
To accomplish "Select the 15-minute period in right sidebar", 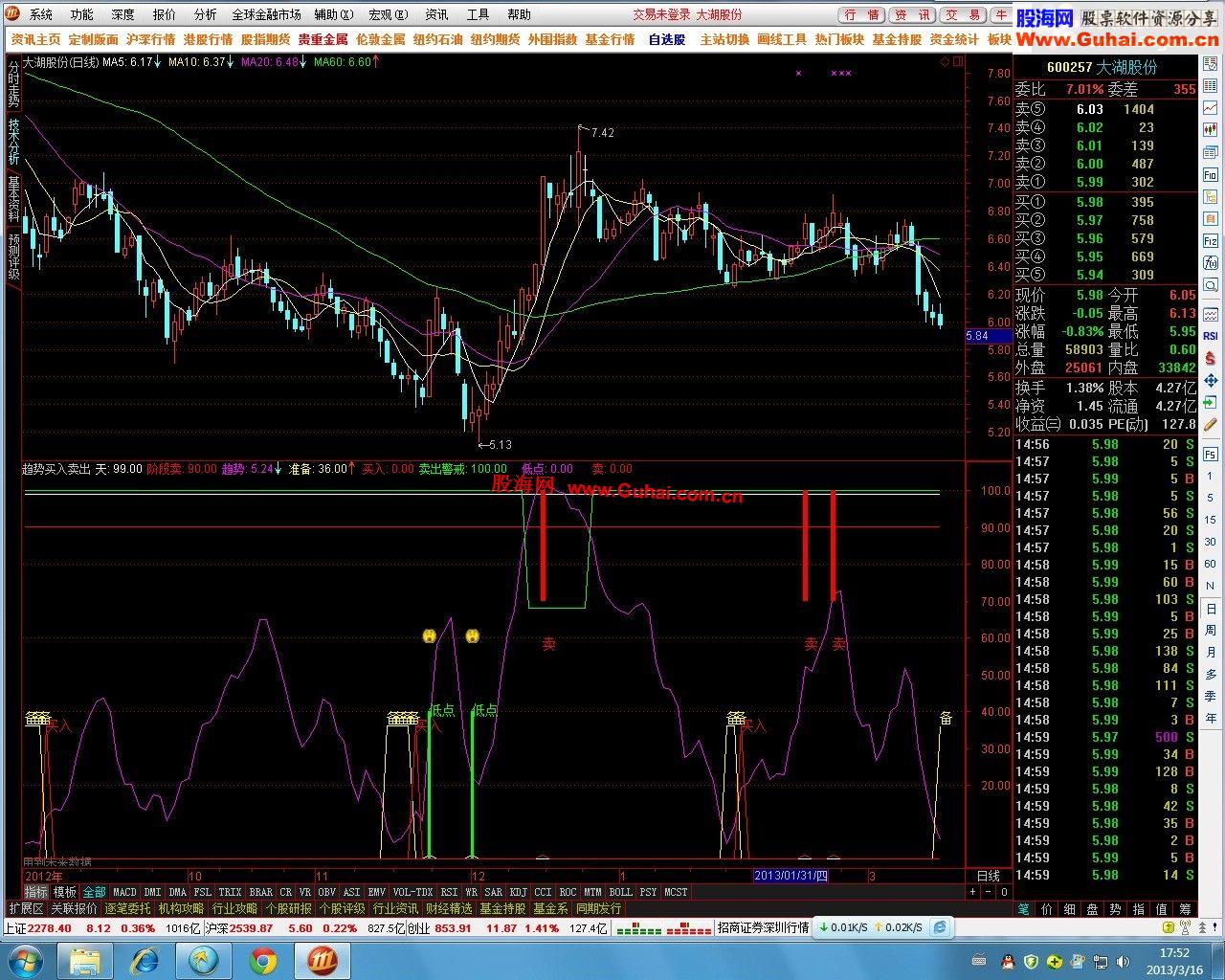I will point(1211,521).
